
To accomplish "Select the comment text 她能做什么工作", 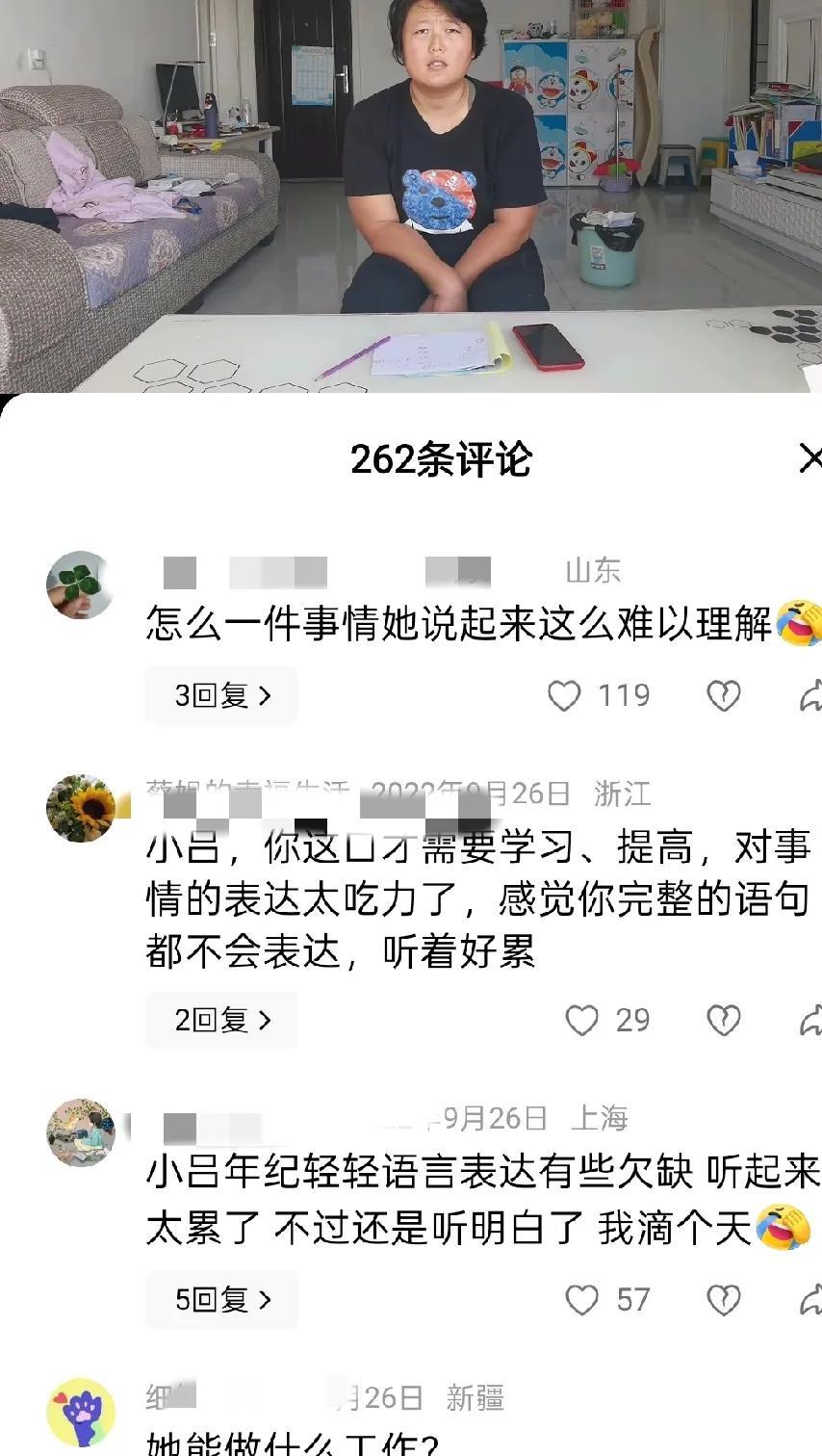I will pos(293,1443).
